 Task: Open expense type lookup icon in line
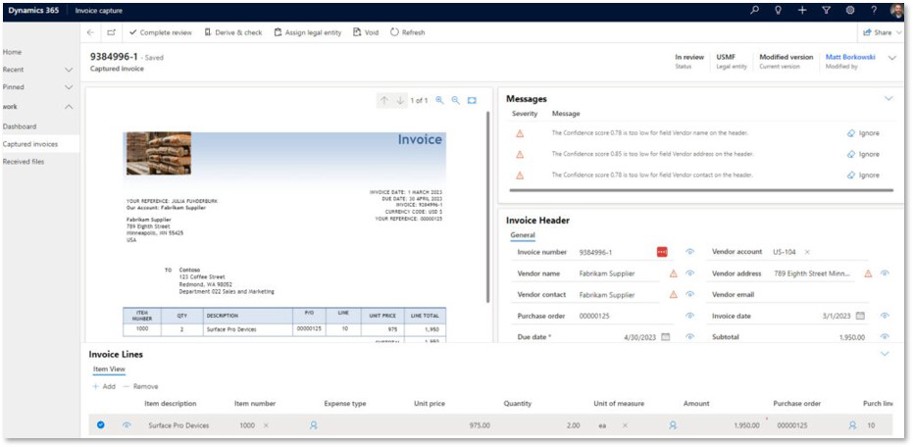pos(313,425)
